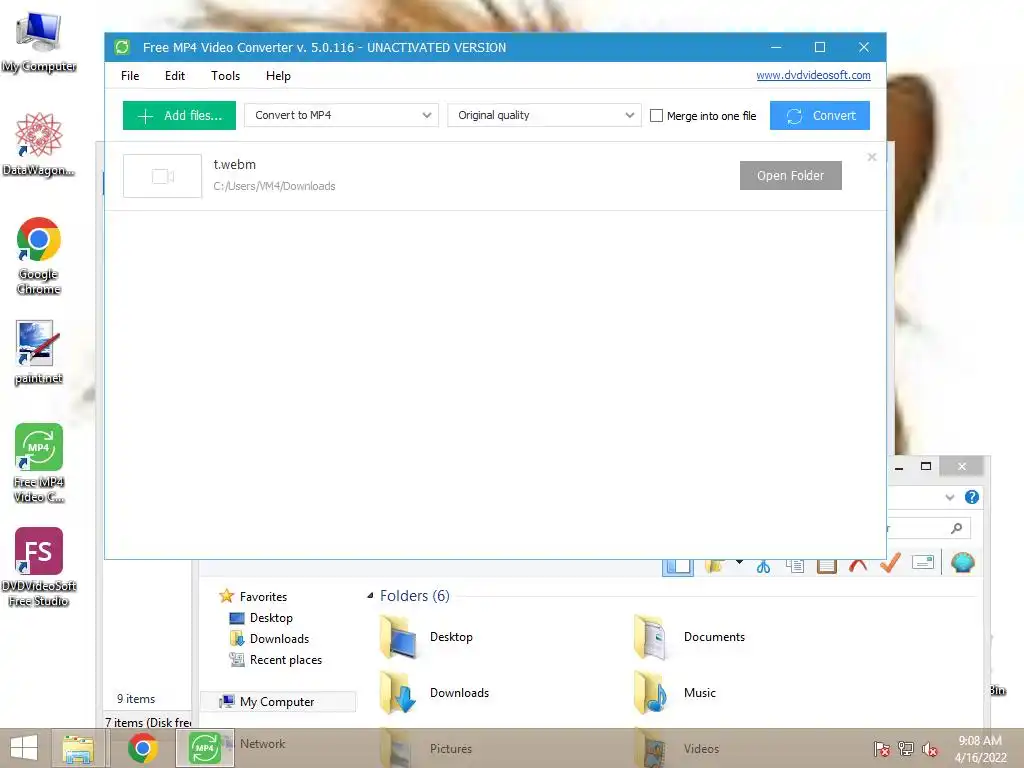Click the Windows Start button
Image resolution: width=1024 pixels, height=768 pixels.
click(24, 748)
